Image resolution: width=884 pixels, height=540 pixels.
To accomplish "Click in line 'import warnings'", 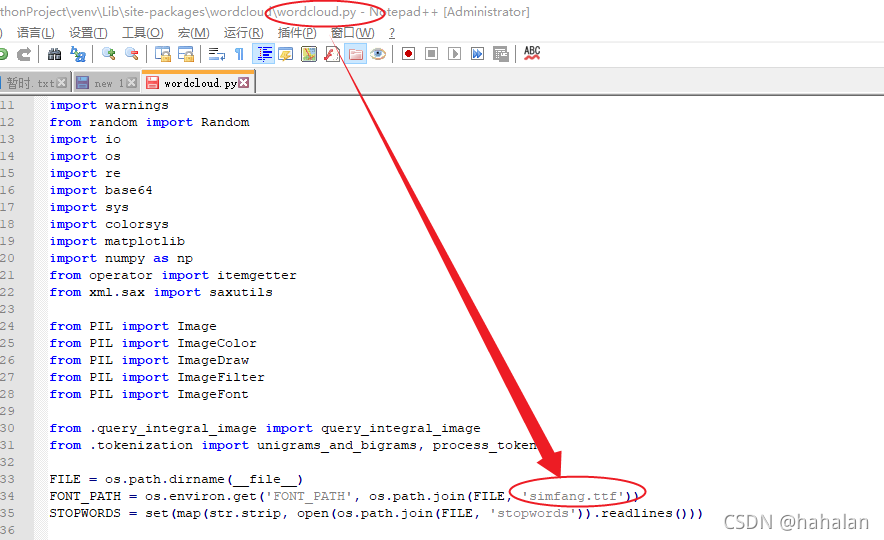I will 109,105.
